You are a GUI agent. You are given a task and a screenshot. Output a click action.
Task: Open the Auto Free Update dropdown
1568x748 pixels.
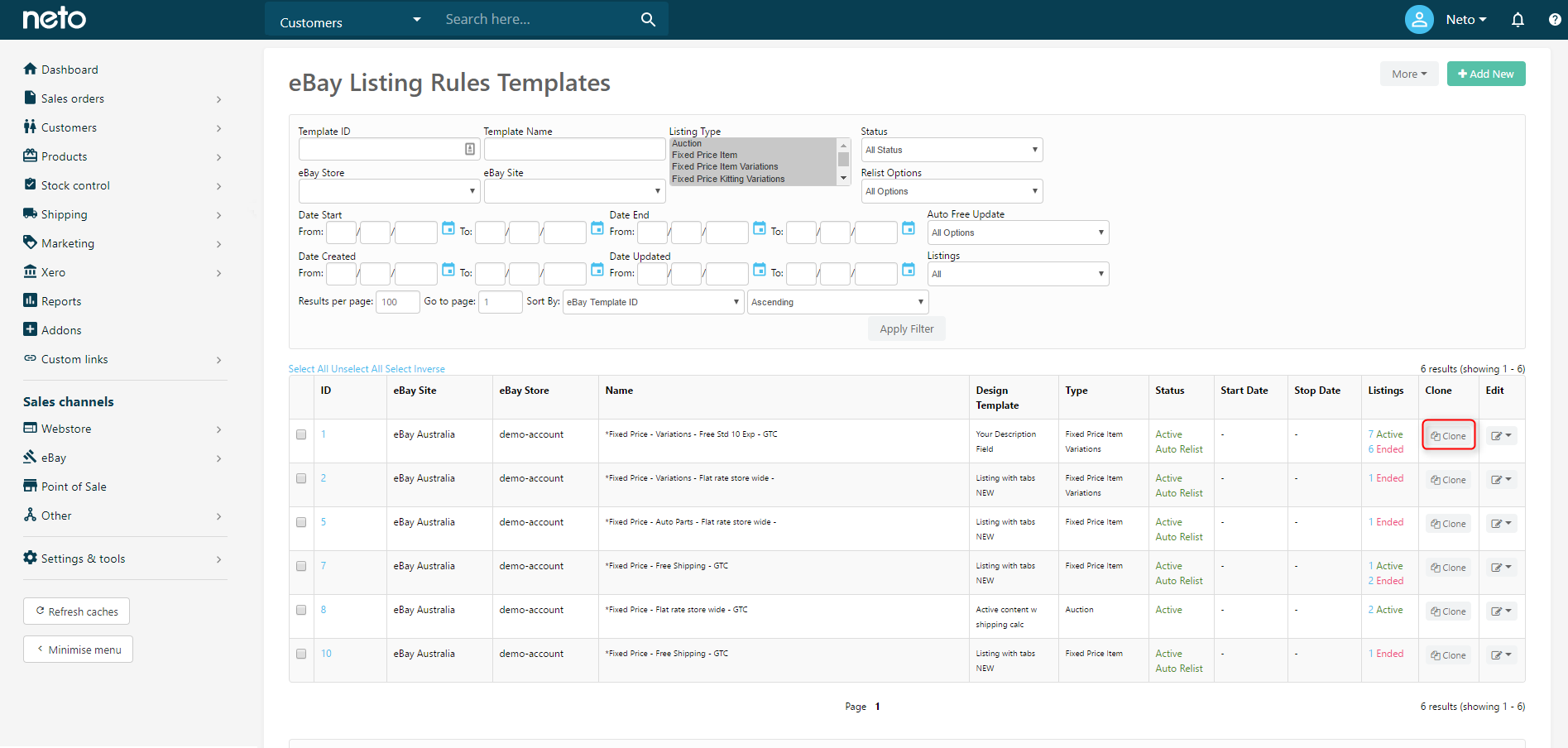(x=1018, y=233)
